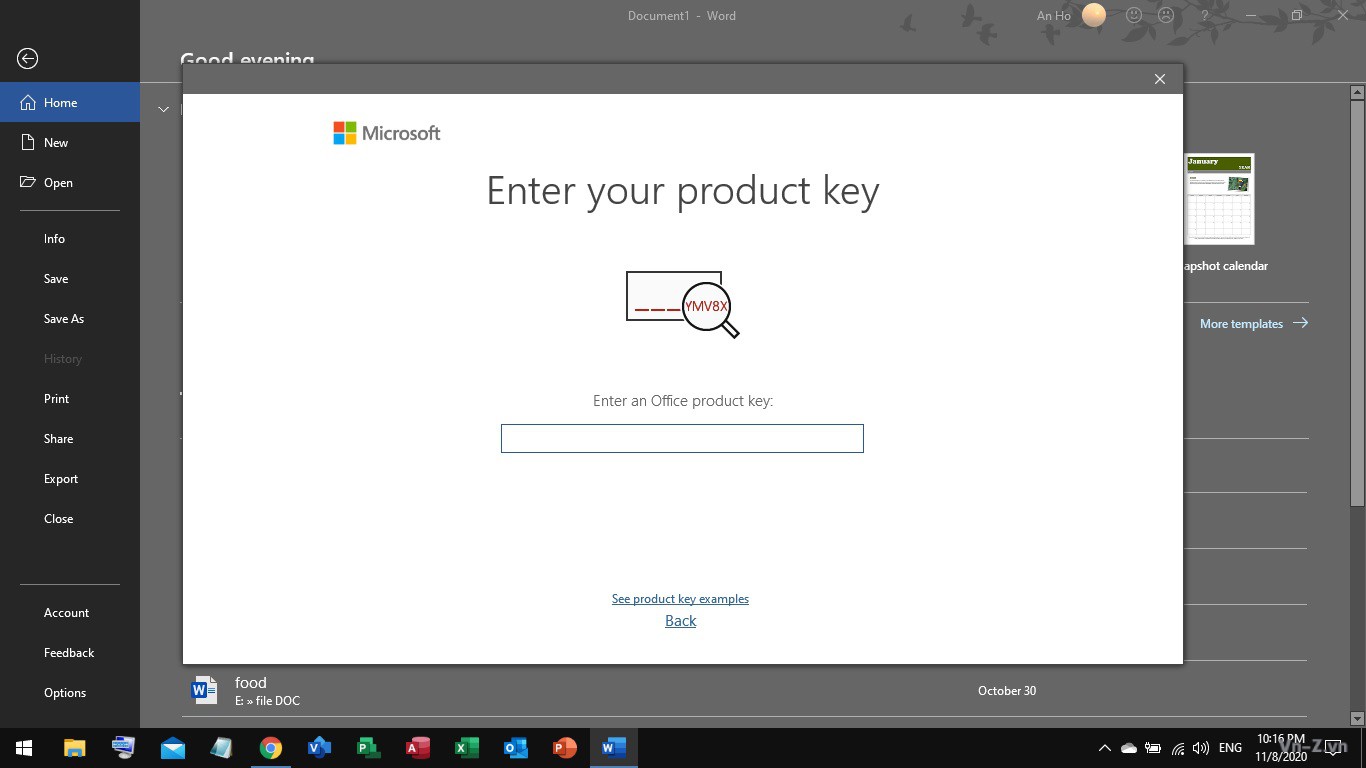Open Help via the question mark icon
Viewport: 1366px width, 768px height.
pyautogui.click(x=1205, y=15)
